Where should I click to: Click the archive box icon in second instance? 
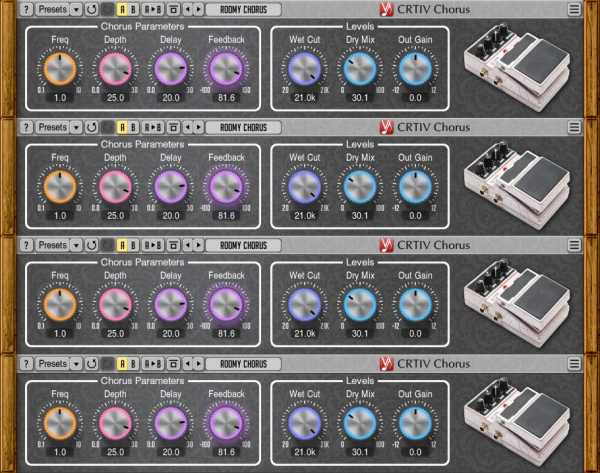tap(173, 127)
